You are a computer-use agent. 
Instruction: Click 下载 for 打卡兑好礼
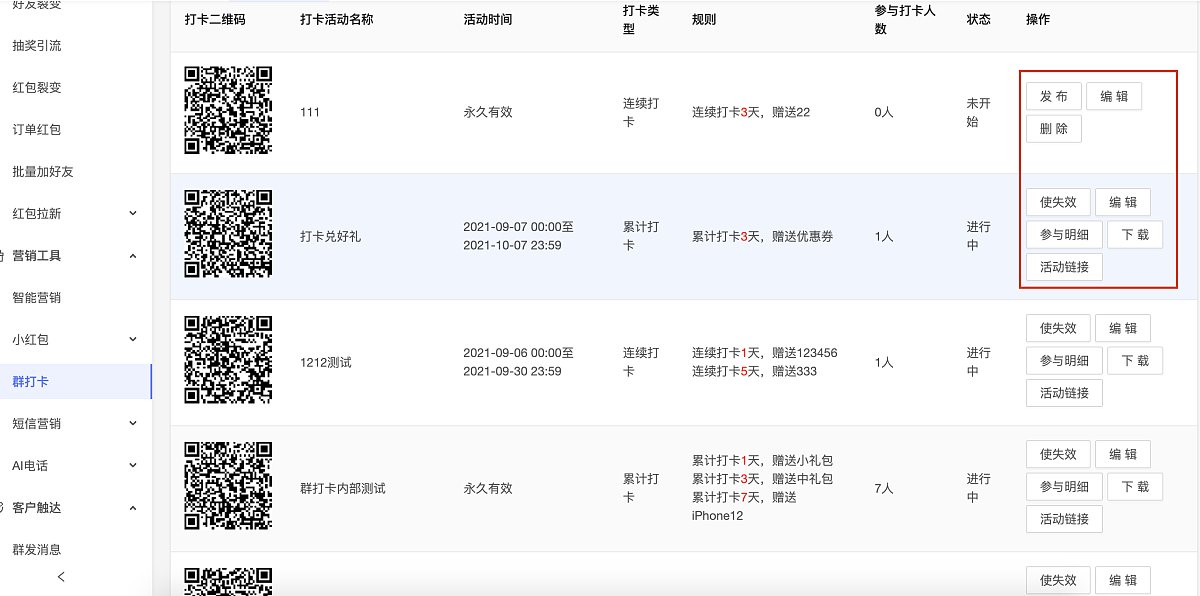pyautogui.click(x=1135, y=235)
